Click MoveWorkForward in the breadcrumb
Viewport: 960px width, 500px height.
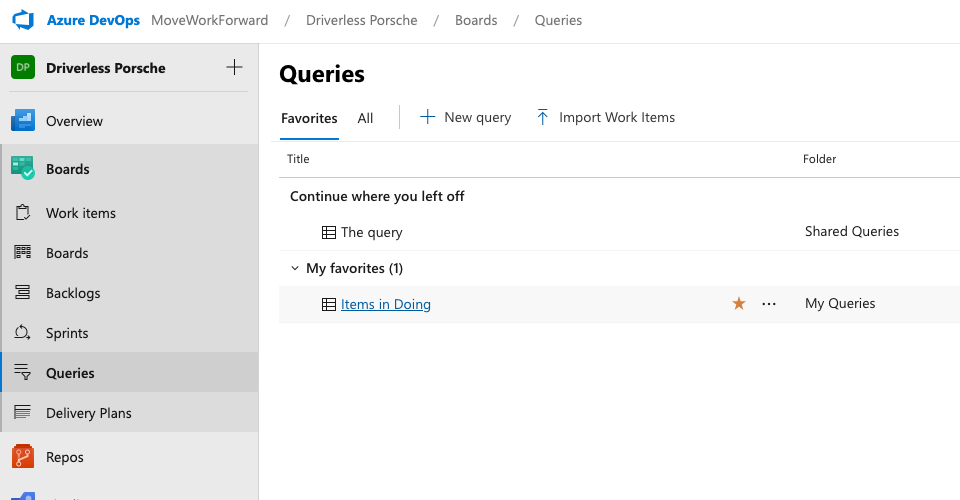[209, 20]
